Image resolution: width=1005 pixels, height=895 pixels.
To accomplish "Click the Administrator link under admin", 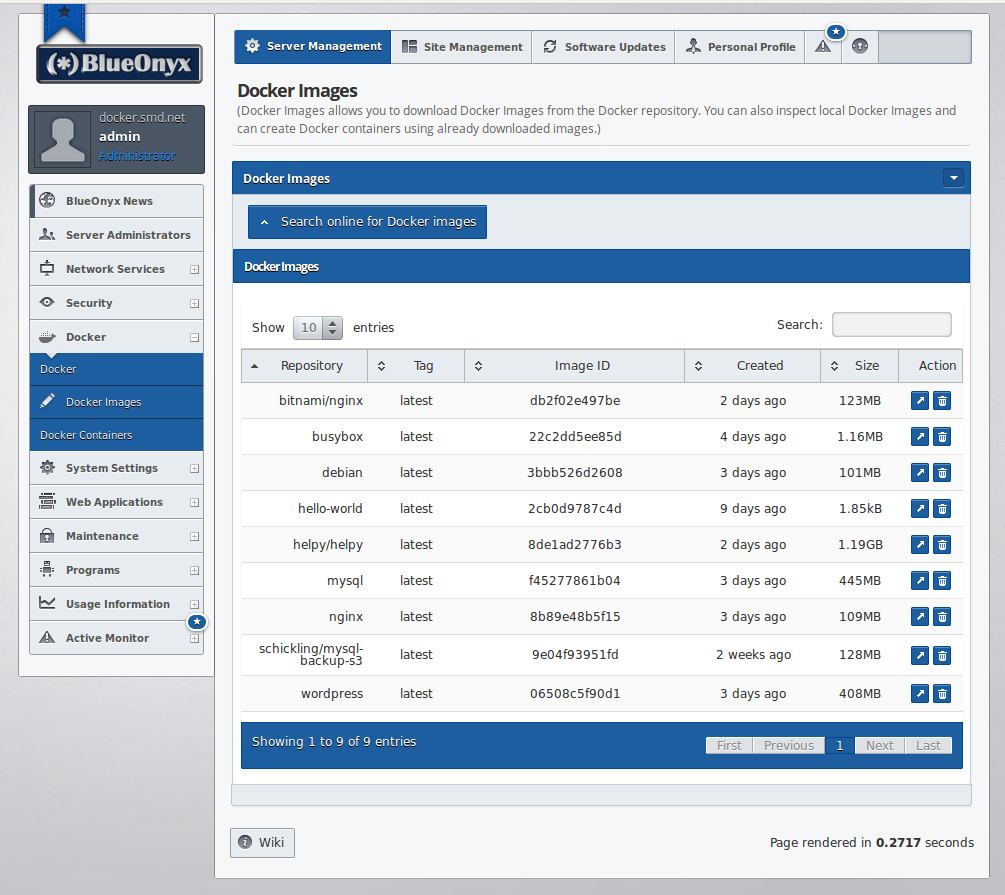I will click(137, 156).
